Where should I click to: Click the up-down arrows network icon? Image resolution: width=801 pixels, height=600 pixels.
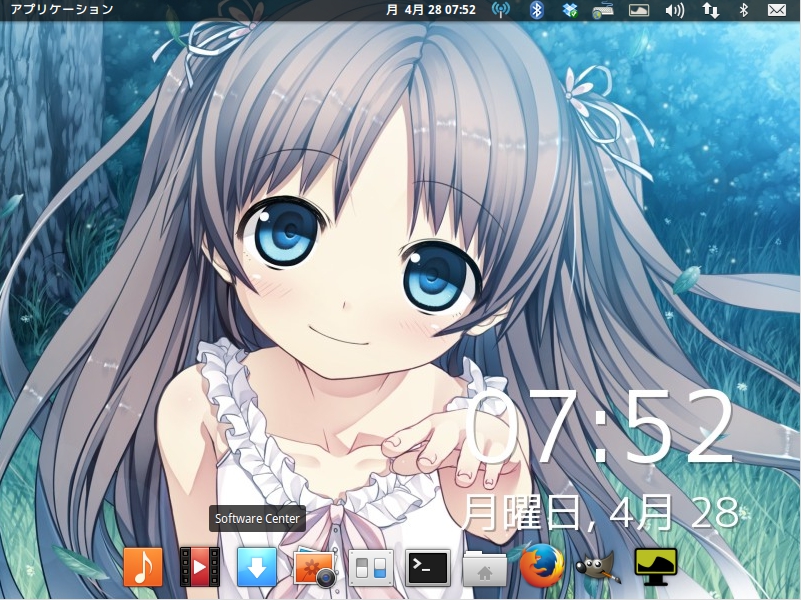point(710,10)
